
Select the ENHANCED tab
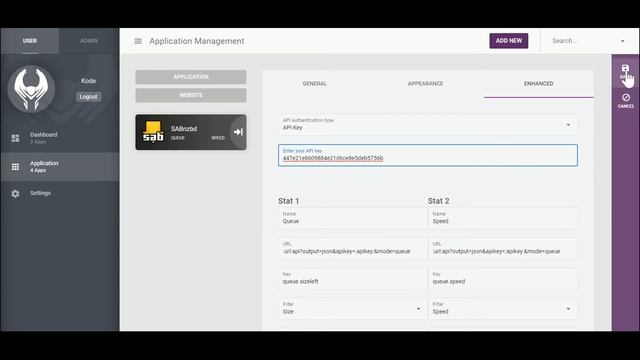click(x=539, y=84)
